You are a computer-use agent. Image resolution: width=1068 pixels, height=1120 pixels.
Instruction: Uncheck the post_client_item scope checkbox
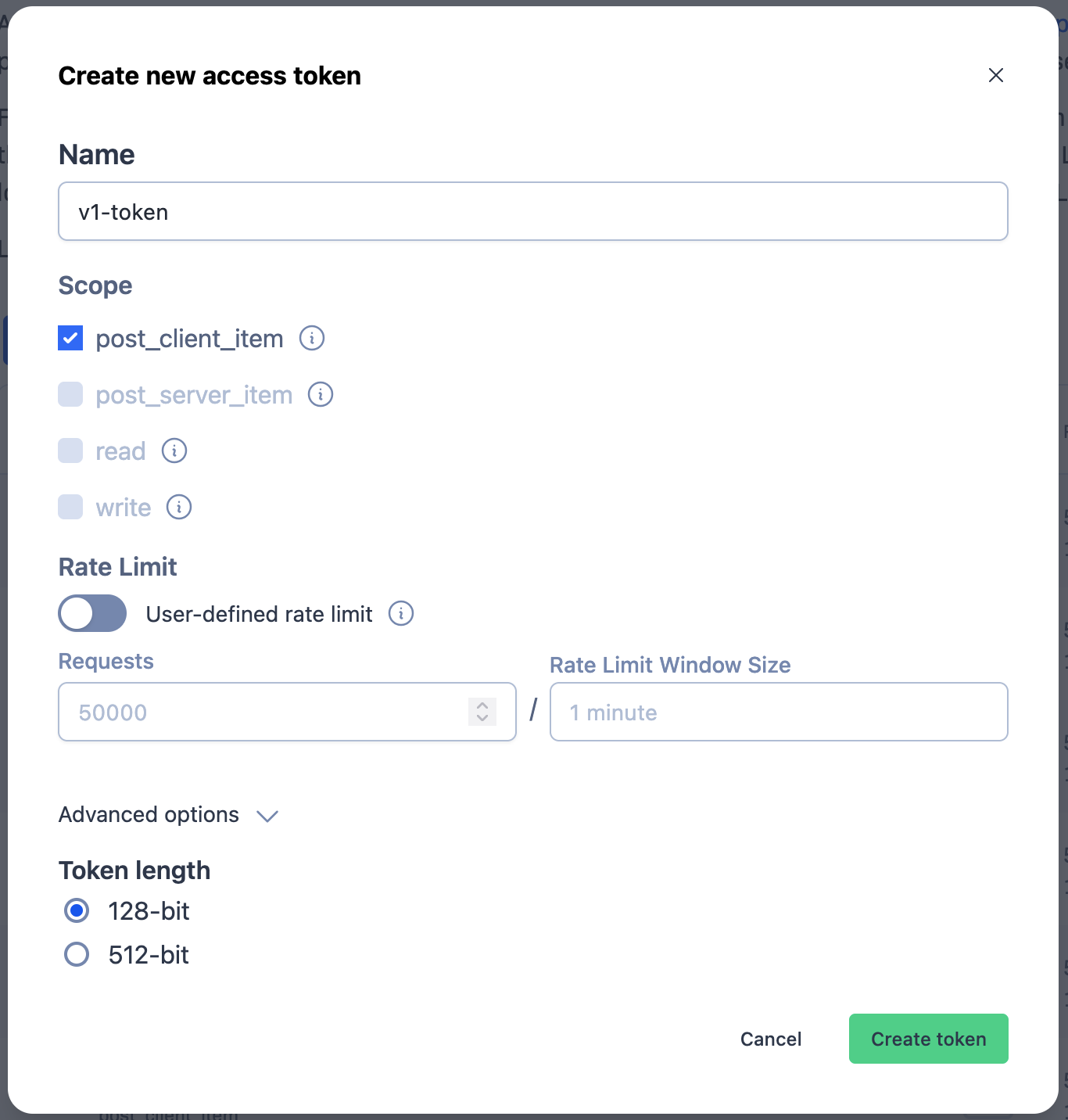pyautogui.click(x=70, y=339)
